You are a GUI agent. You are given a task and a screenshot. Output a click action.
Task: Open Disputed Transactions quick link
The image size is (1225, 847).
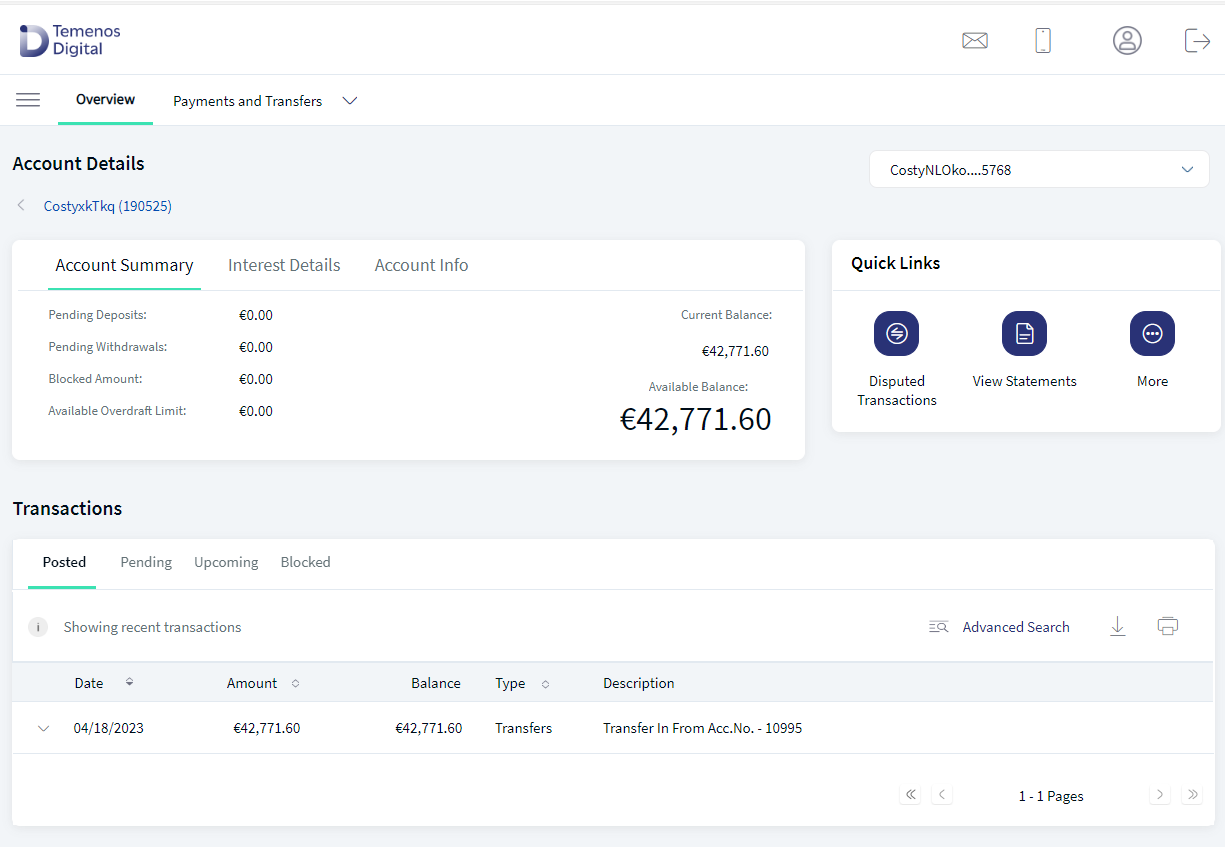click(x=897, y=334)
